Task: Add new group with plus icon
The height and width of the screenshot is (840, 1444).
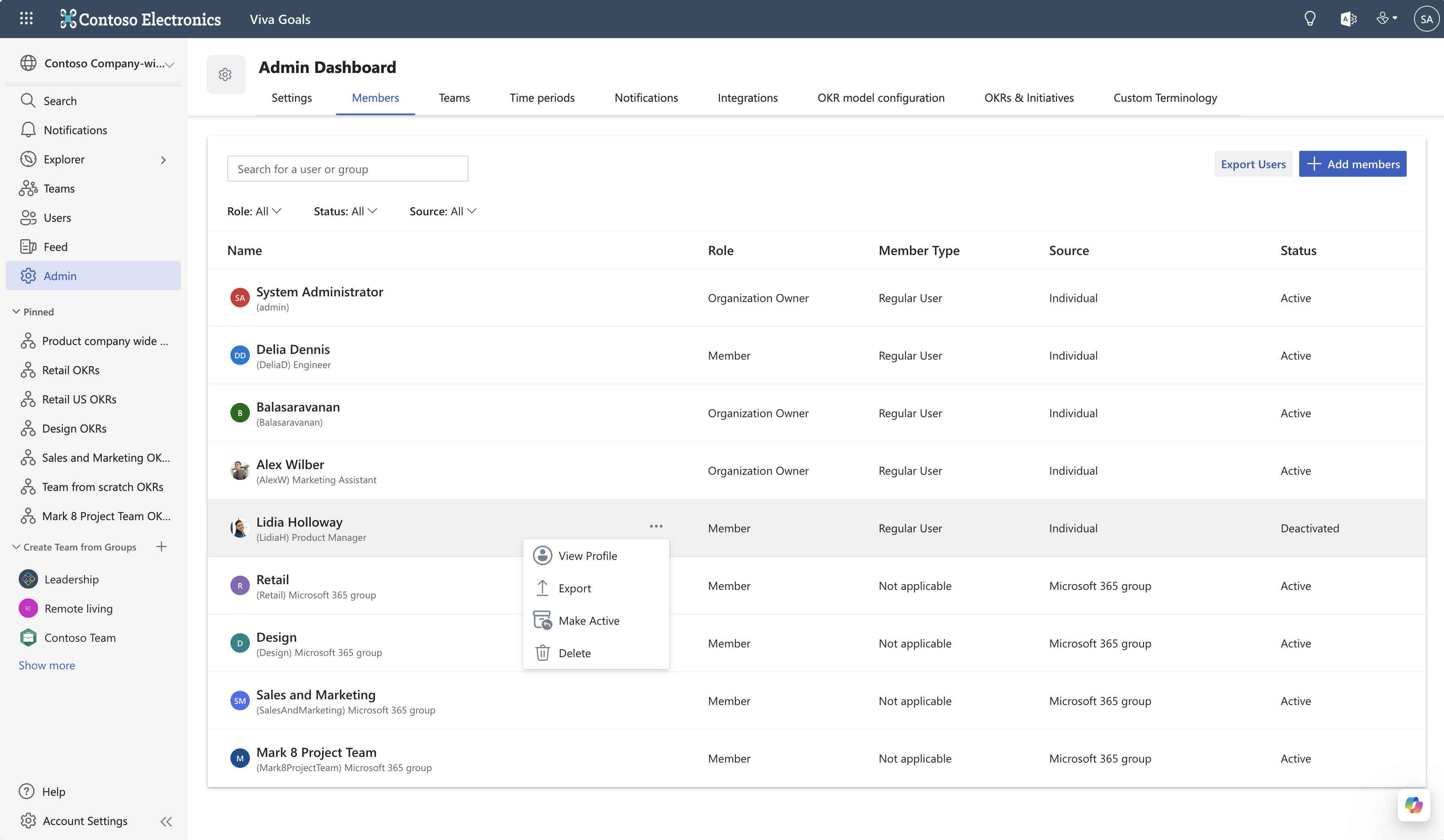Action: 161,547
